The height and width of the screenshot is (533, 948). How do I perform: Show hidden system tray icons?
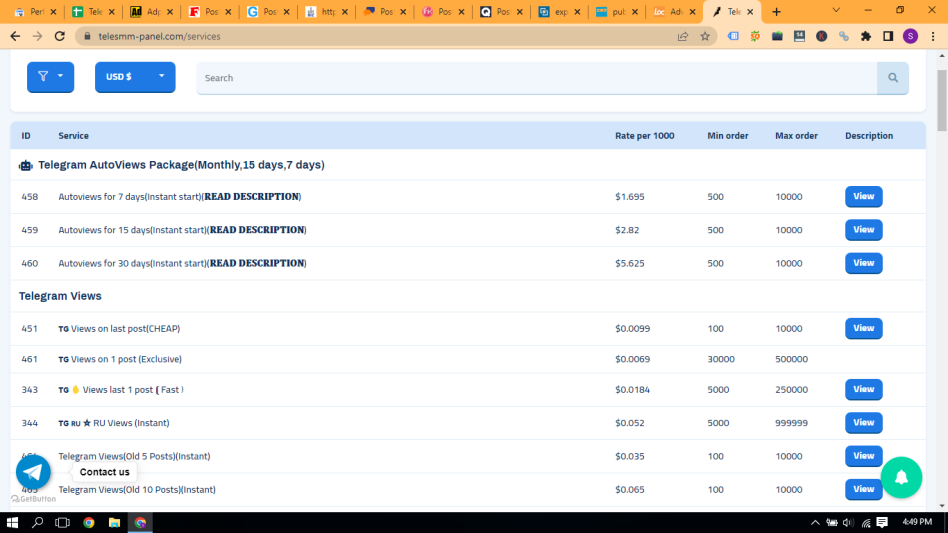815,523
